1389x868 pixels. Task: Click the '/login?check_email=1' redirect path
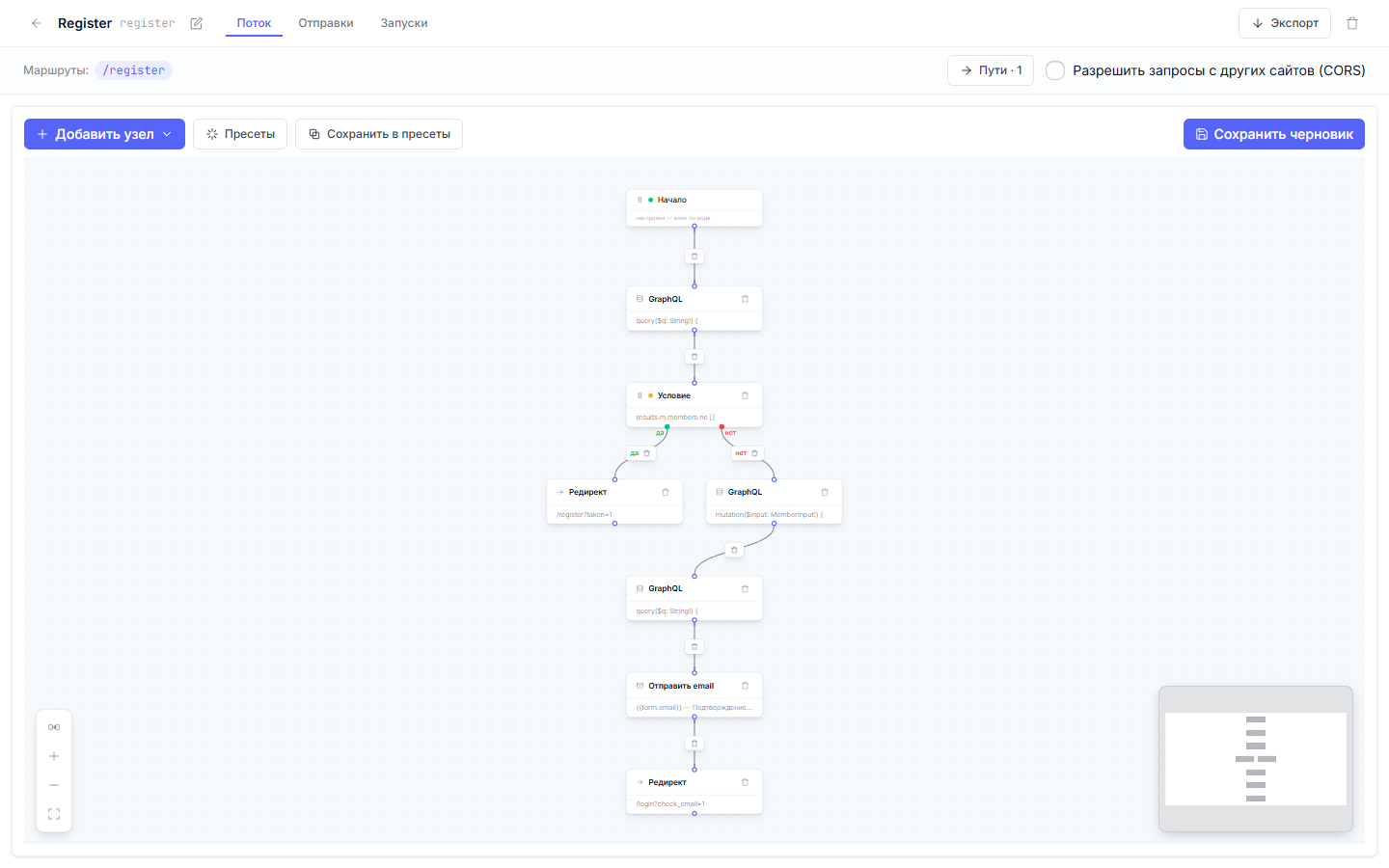pyautogui.click(x=670, y=803)
